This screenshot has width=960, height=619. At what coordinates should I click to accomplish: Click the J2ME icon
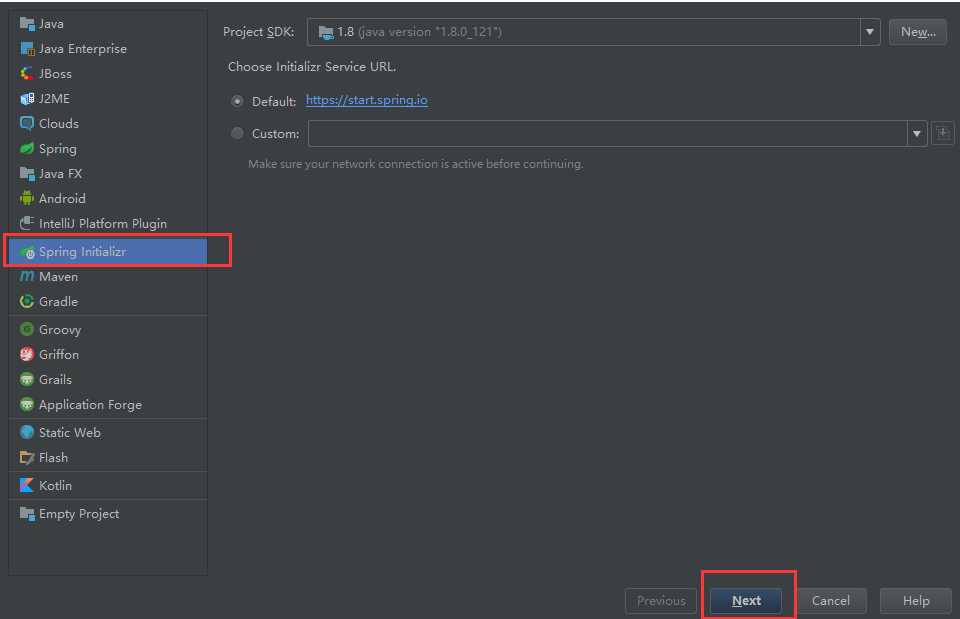pos(27,99)
